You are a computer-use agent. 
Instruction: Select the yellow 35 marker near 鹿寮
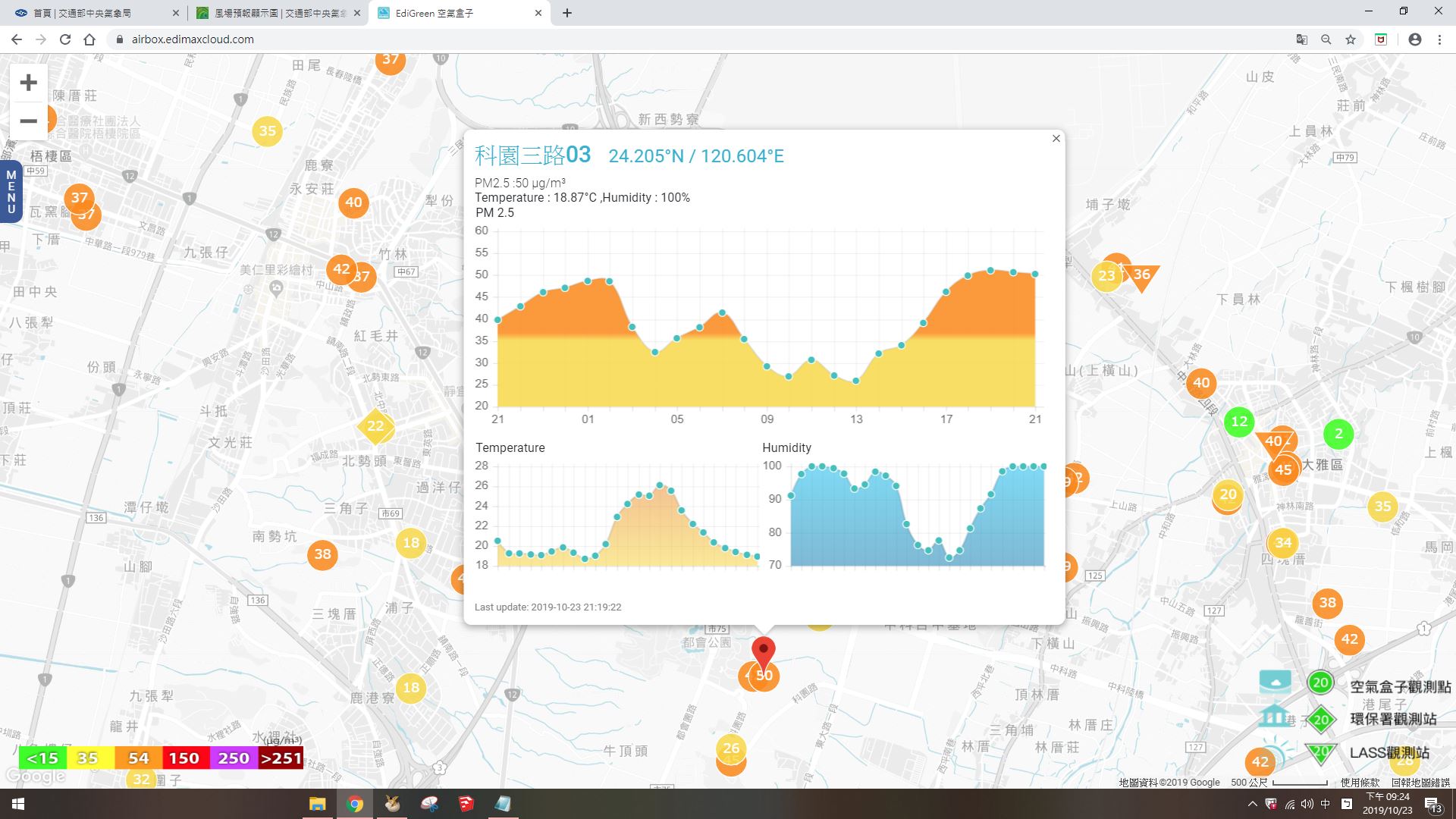pos(268,130)
